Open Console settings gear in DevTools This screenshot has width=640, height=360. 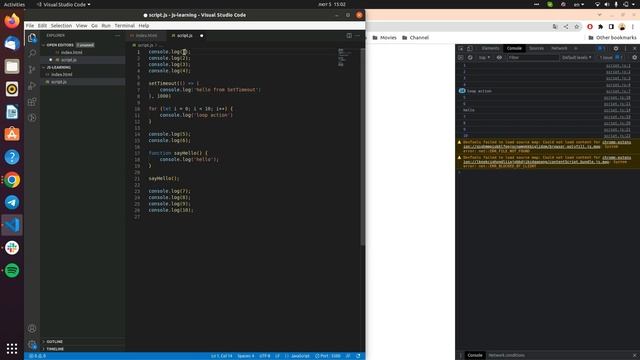(x=634, y=58)
